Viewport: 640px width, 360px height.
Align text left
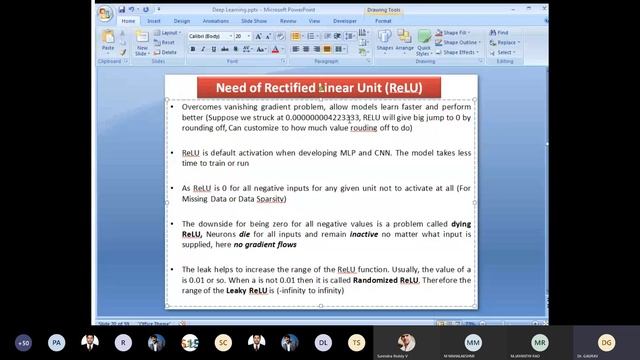296,49
